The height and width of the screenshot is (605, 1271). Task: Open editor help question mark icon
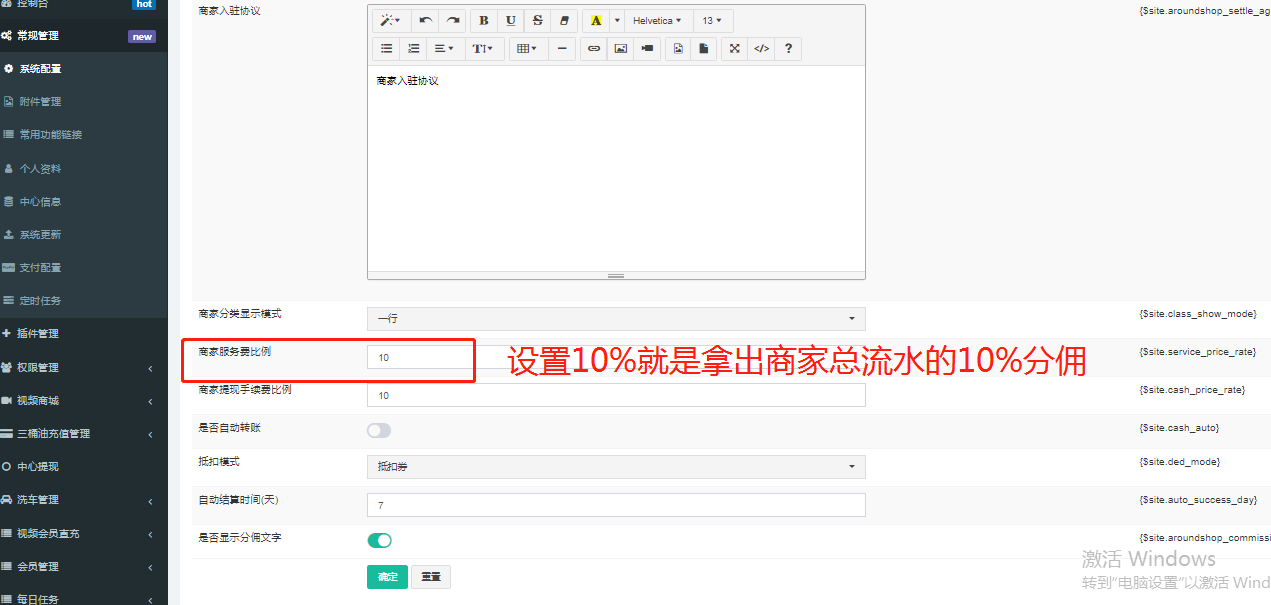click(x=789, y=48)
